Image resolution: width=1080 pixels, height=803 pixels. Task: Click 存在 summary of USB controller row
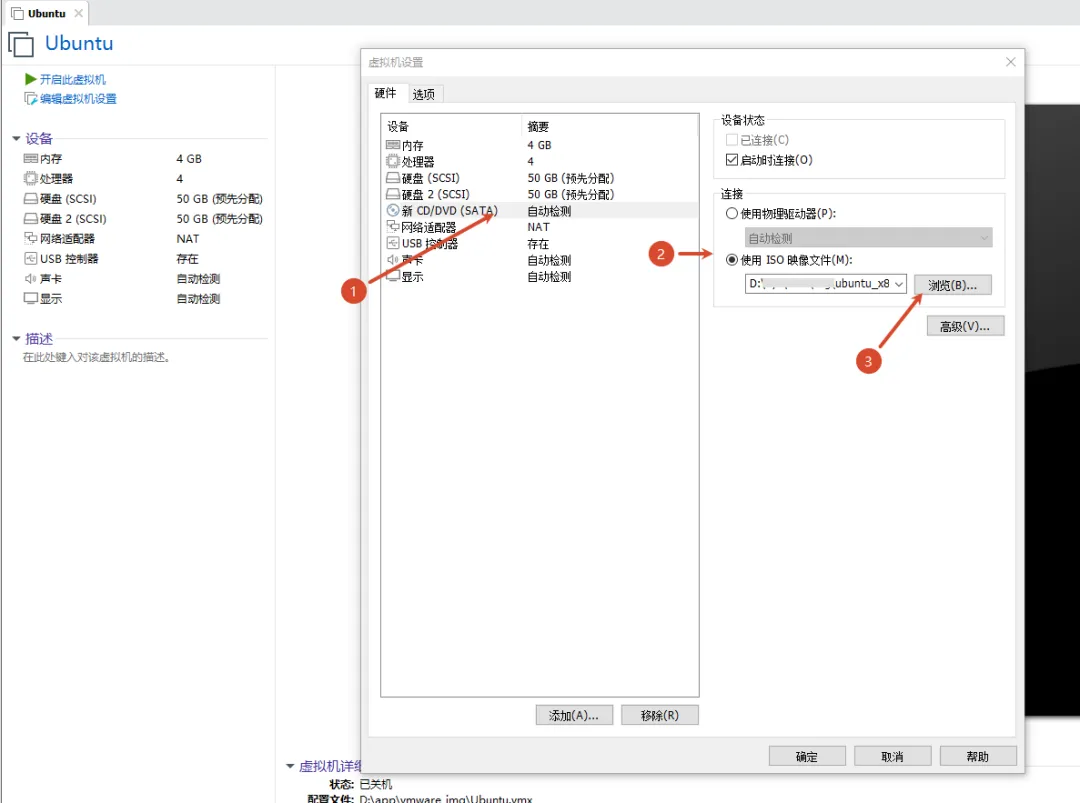tap(538, 244)
